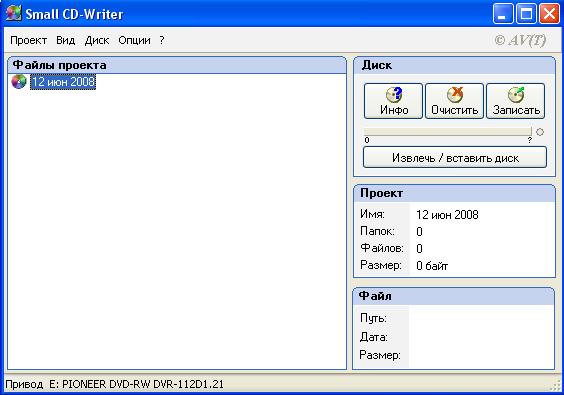Click the Дата label in Файл panel

[x=373, y=337]
